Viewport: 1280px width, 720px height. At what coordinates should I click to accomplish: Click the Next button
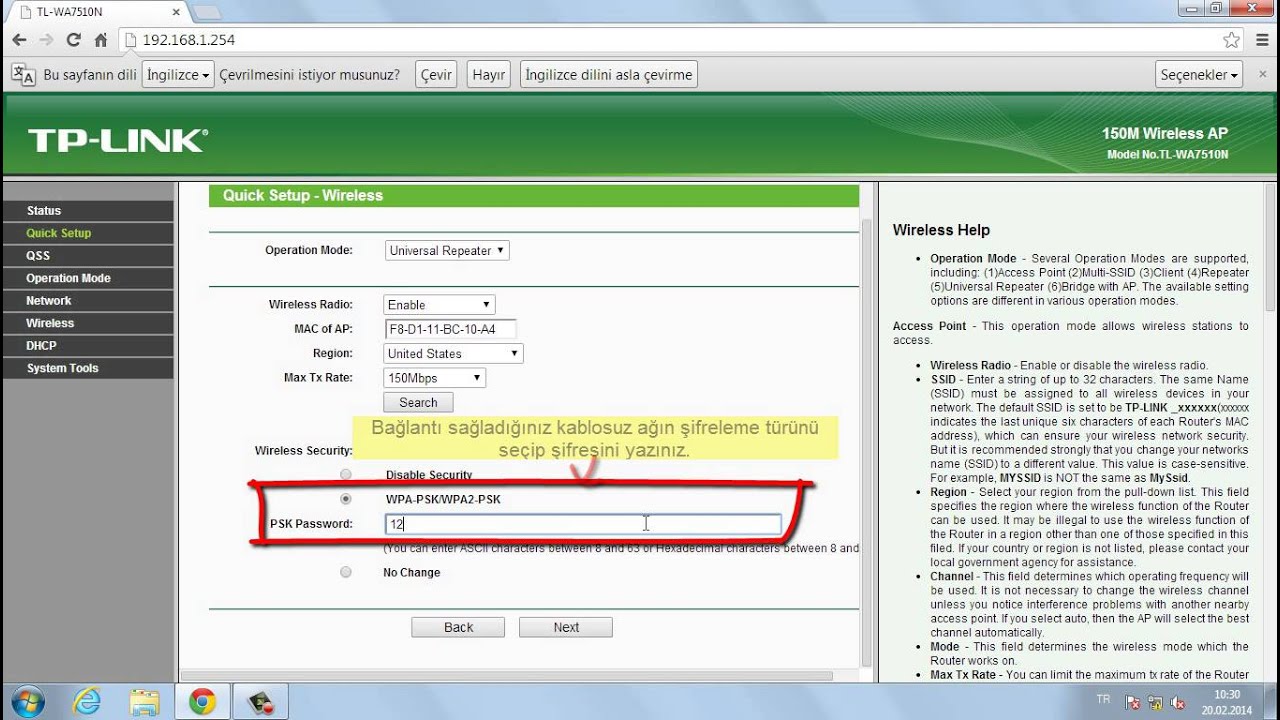coord(566,627)
